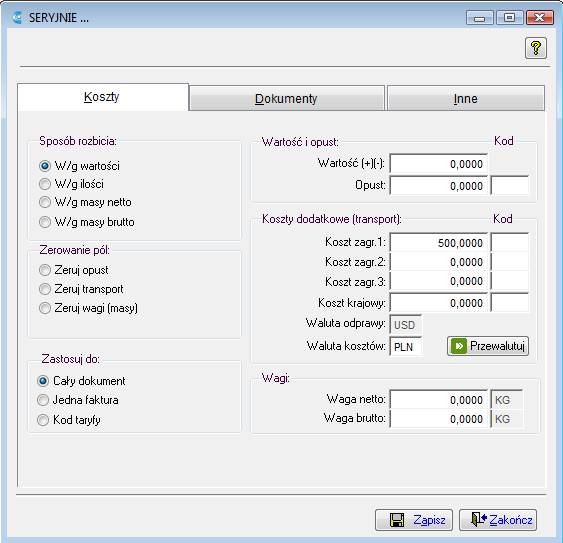563x543 pixels.
Task: Click the Zapisz floppy disk save button
Action: pos(414,520)
